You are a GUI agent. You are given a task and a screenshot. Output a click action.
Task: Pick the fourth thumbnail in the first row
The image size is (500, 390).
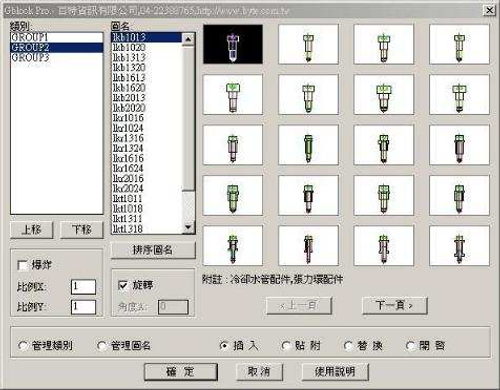[x=459, y=44]
